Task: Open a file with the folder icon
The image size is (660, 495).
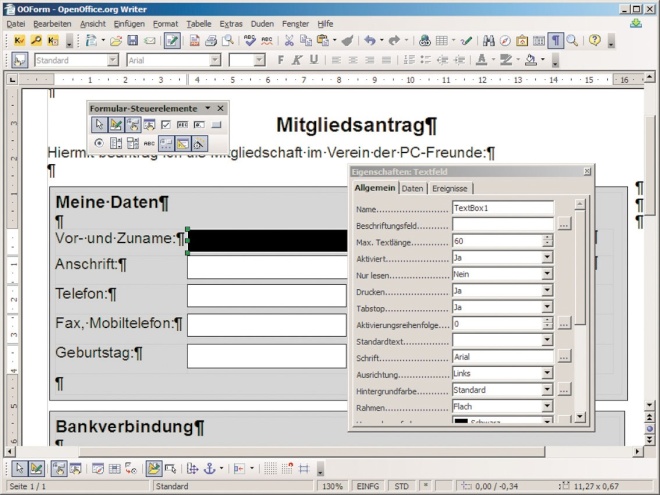Action: point(116,41)
